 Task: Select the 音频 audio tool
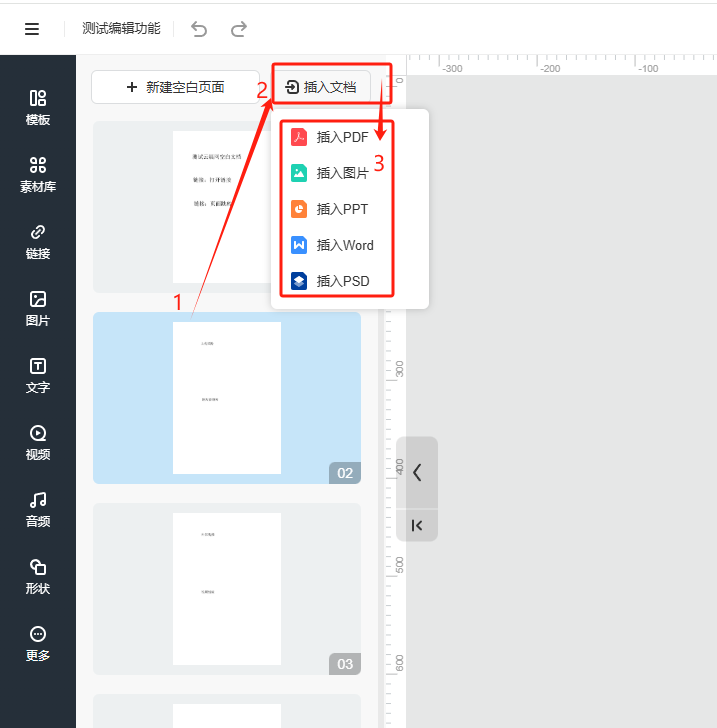pos(38,510)
